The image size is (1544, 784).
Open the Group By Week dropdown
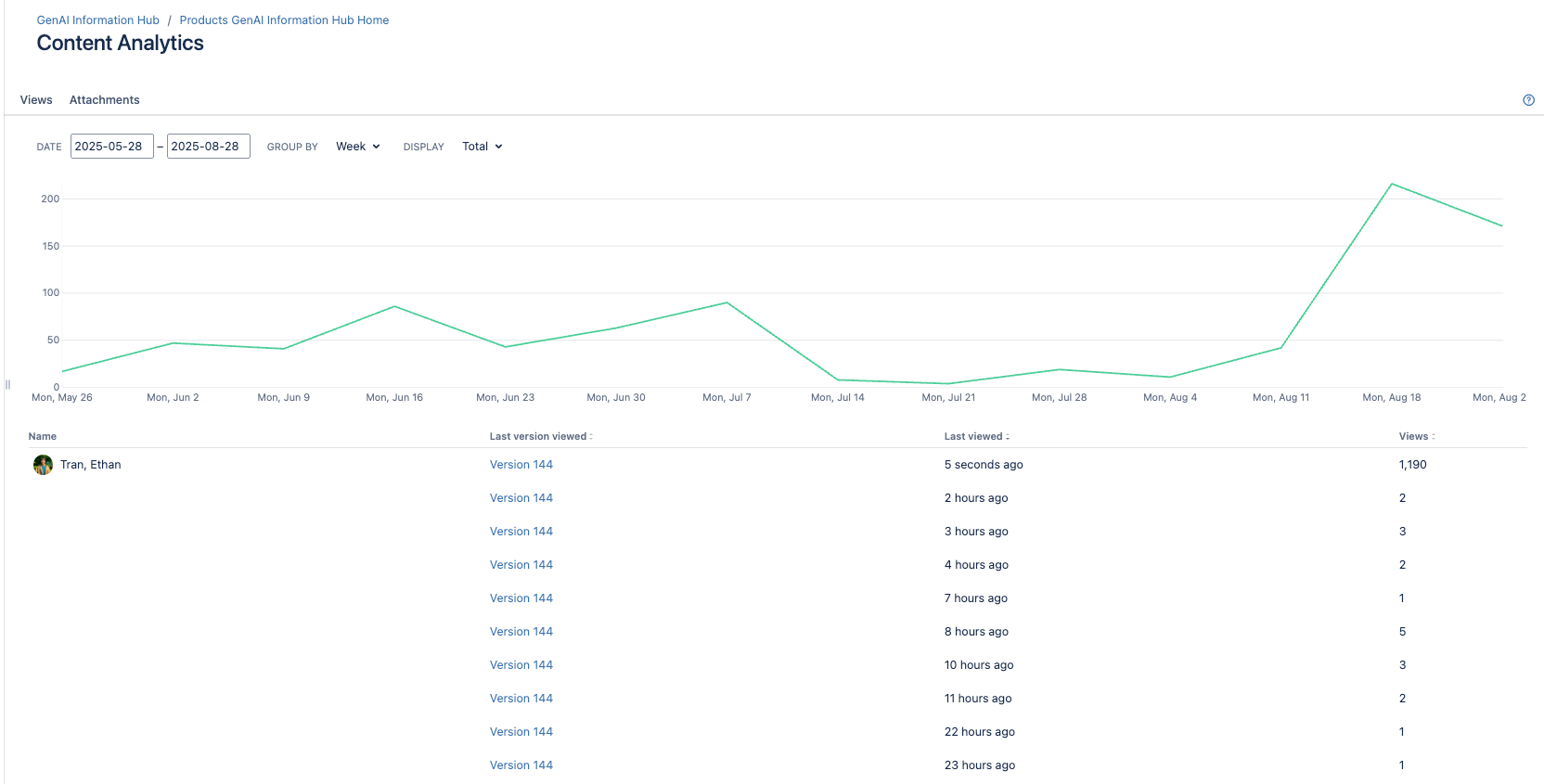pyautogui.click(x=358, y=147)
